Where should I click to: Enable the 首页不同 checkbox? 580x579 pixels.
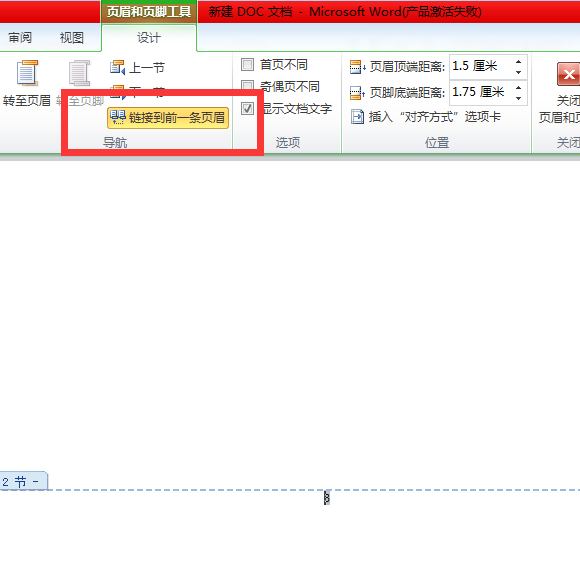pos(247,64)
